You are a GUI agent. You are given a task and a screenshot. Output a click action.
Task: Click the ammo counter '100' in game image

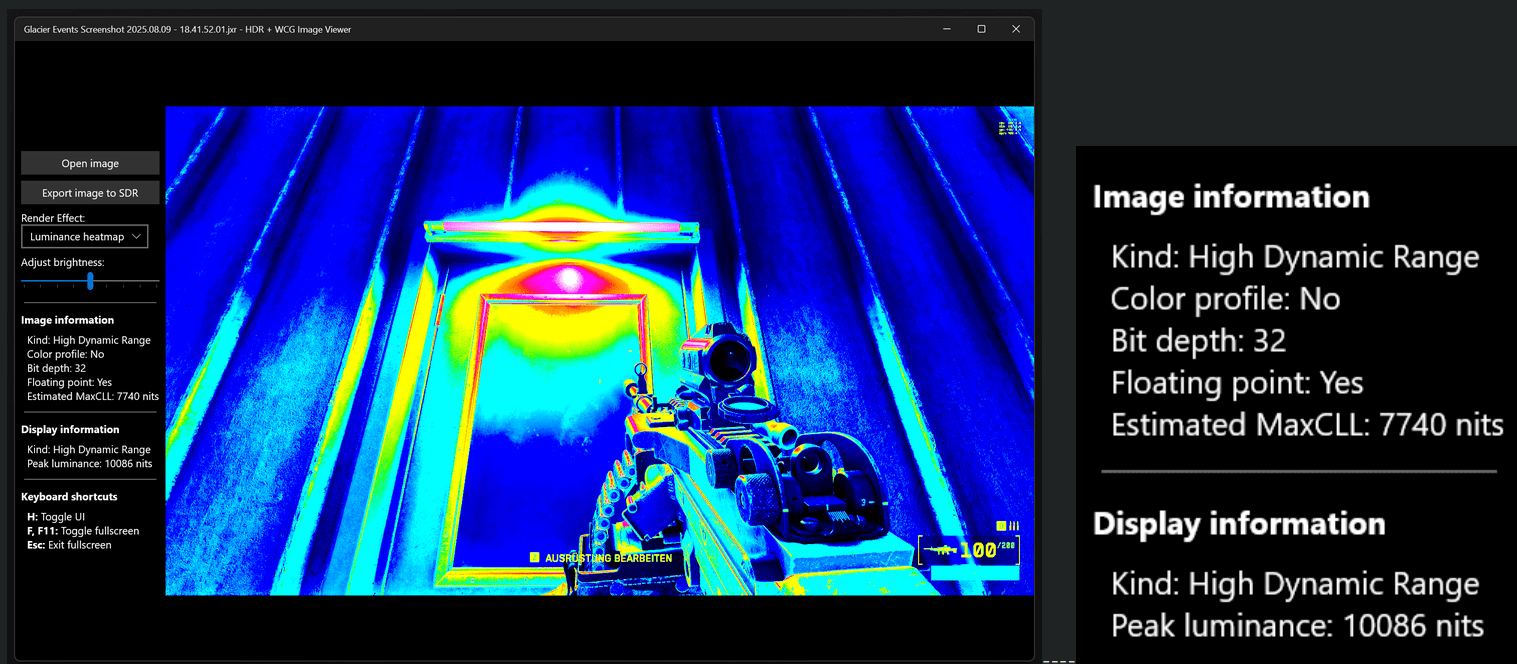[978, 550]
